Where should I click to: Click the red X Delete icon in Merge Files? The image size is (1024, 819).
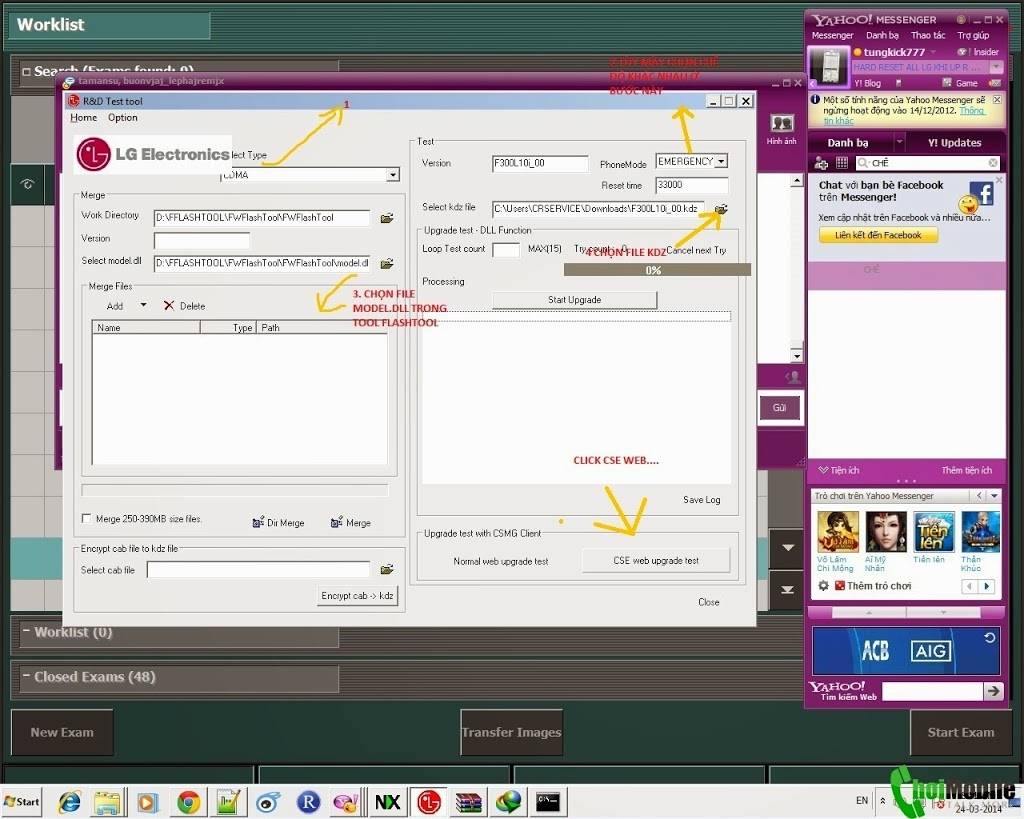(169, 306)
